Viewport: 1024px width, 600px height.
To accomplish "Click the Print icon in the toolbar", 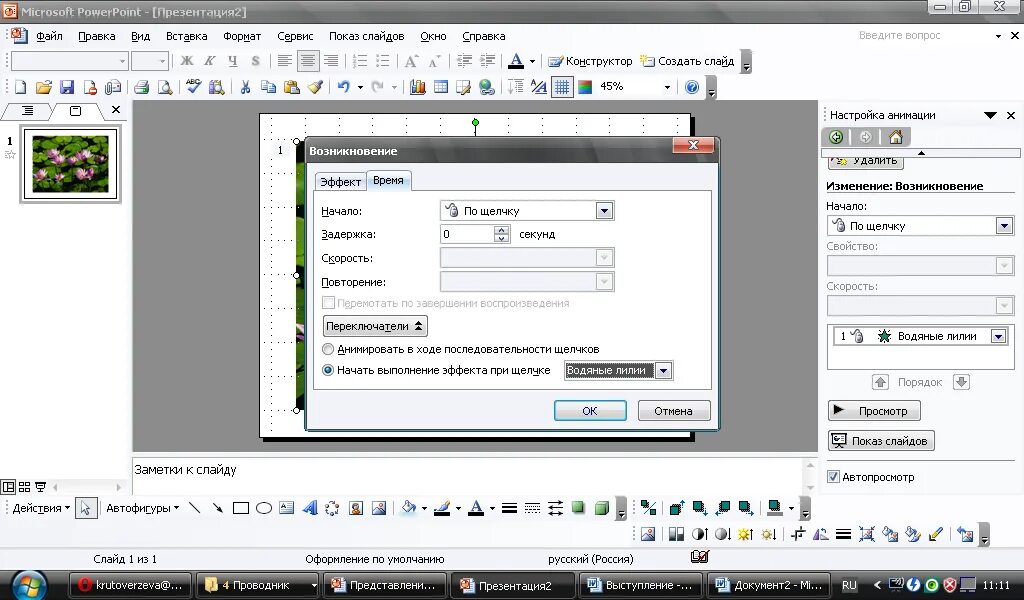I will click(x=141, y=87).
